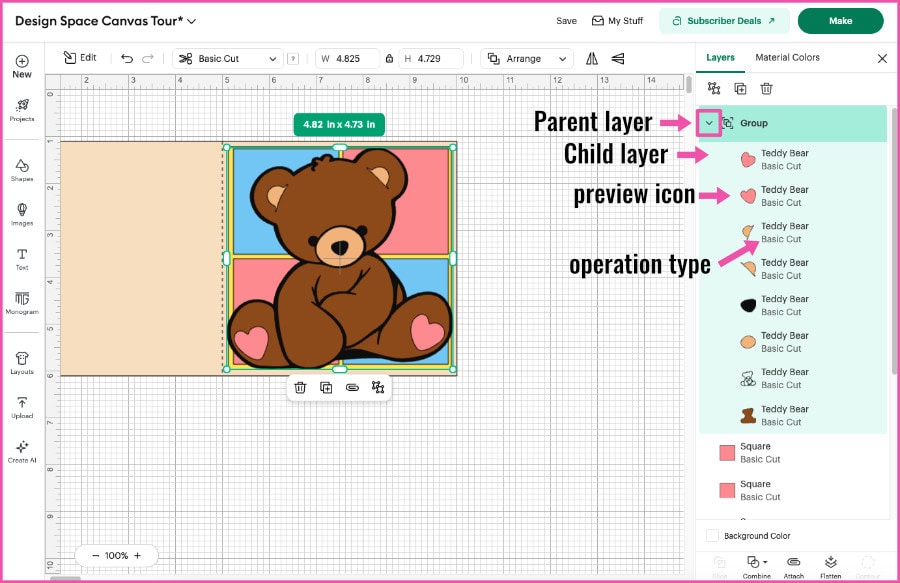This screenshot has height=583, width=900.
Task: Open the Projects sidebar item
Action: coord(22,110)
